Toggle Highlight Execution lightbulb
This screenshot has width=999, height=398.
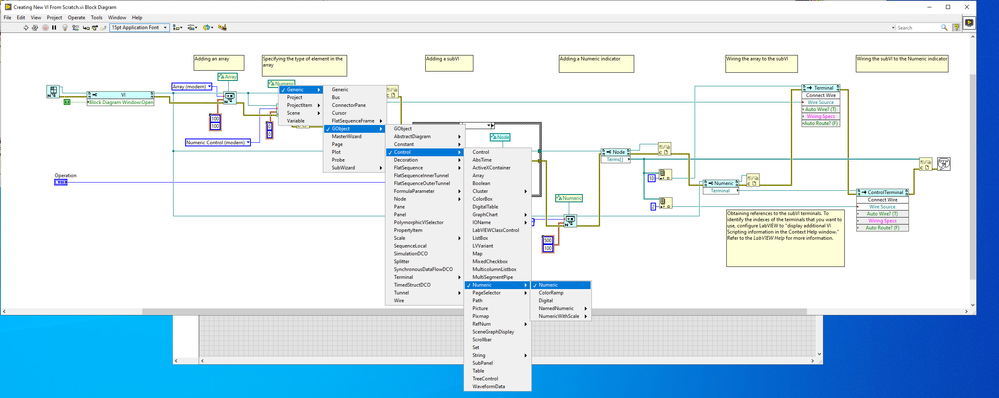[x=64, y=27]
